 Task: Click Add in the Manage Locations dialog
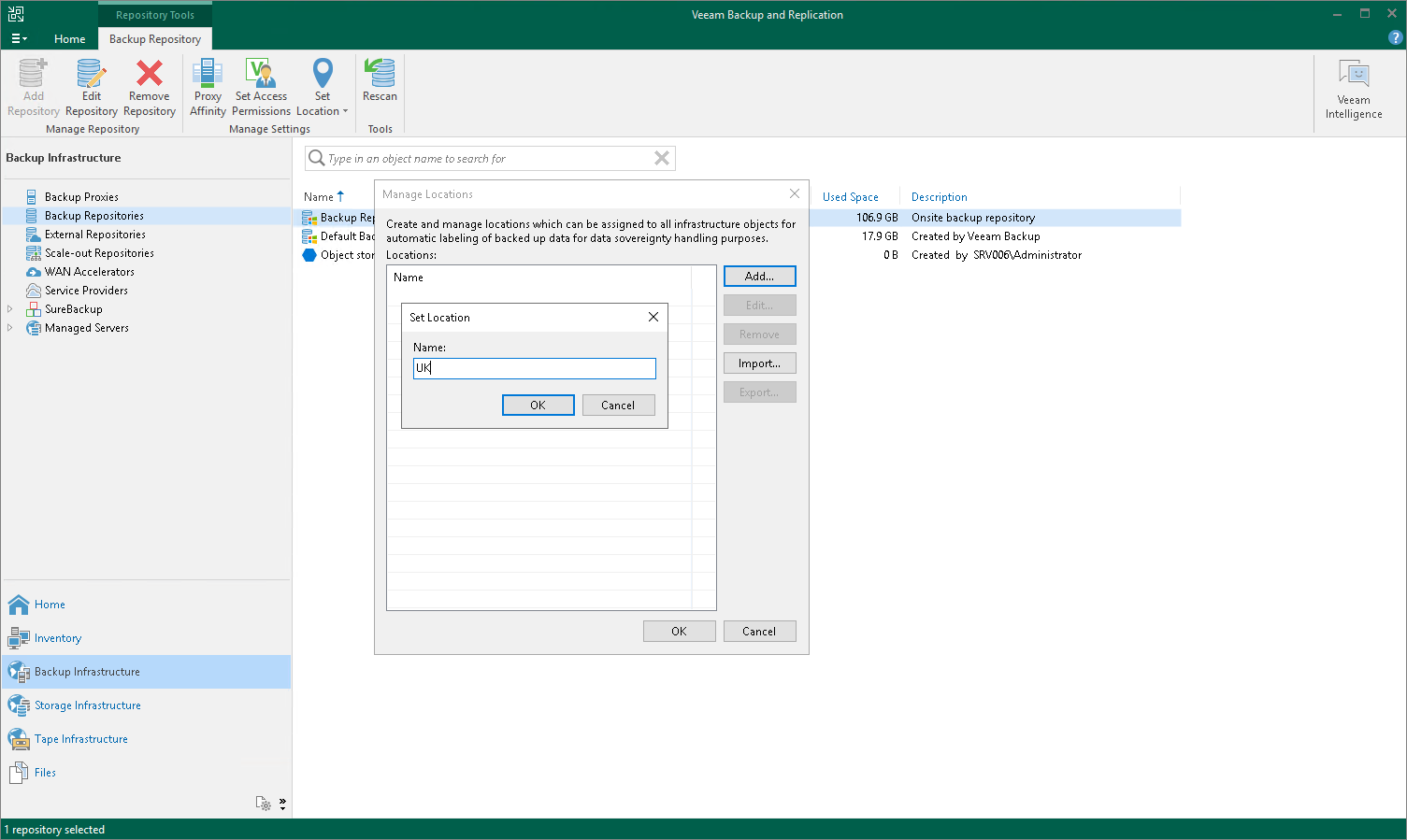759,276
